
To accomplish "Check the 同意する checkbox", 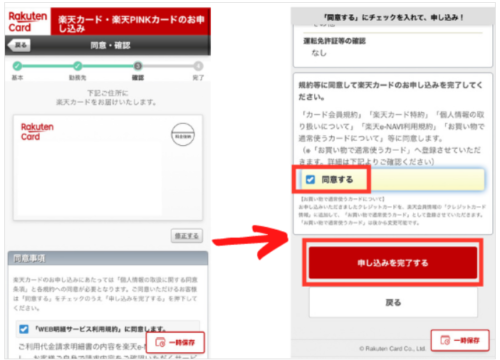I will [x=310, y=180].
